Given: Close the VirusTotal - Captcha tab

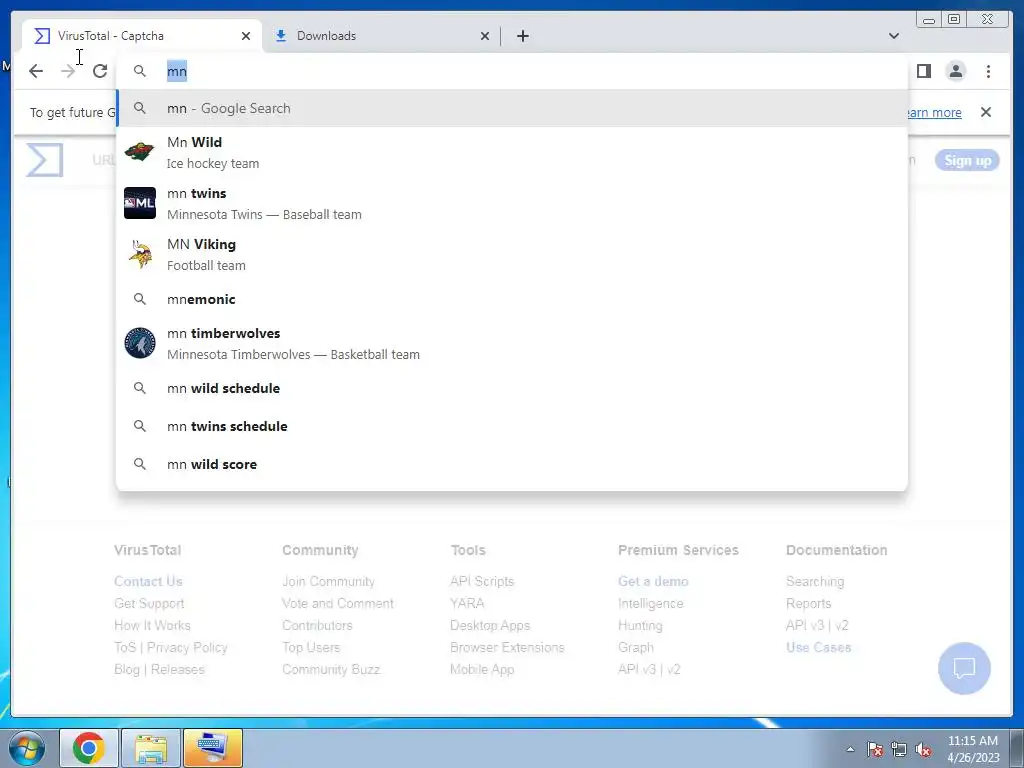Looking at the screenshot, I should tap(246, 36).
